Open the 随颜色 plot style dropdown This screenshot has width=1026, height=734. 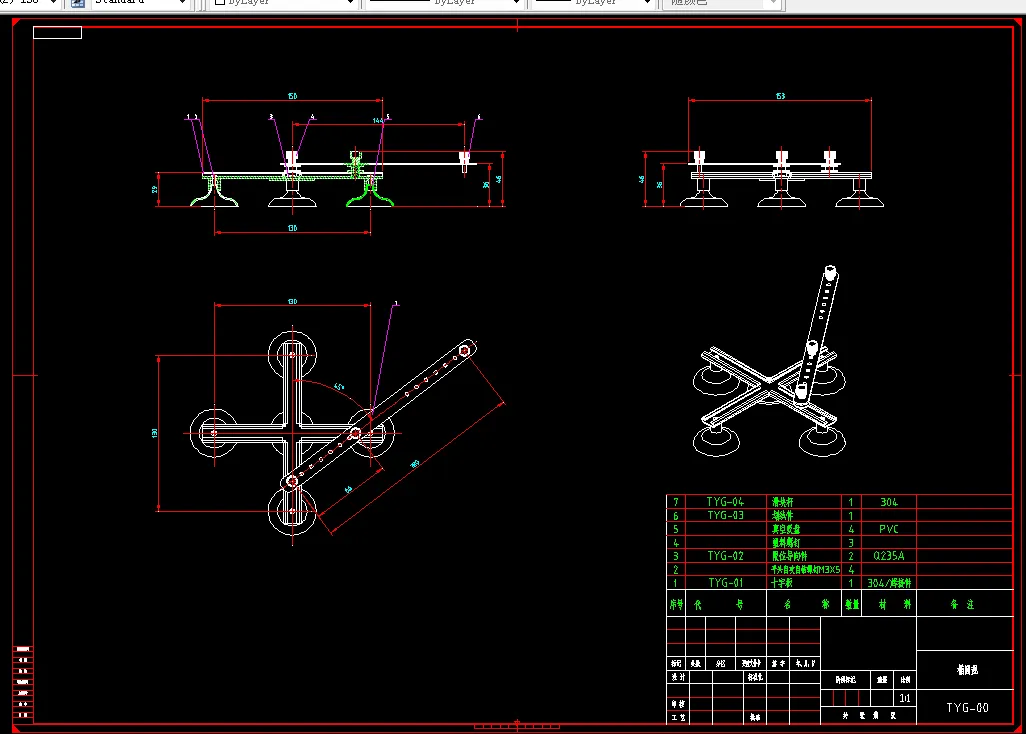722,3
